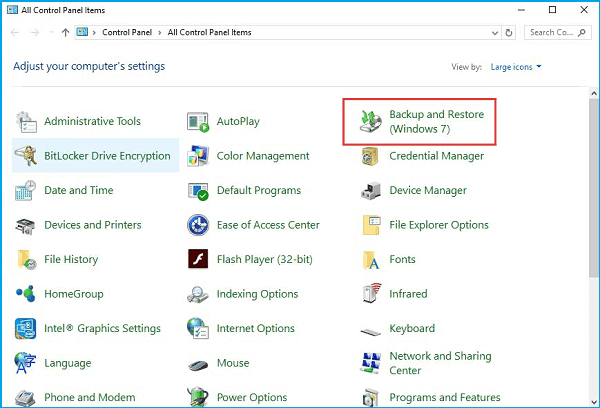This screenshot has width=600, height=408.
Task: Click the Administrative Tools label
Action: tap(92, 122)
